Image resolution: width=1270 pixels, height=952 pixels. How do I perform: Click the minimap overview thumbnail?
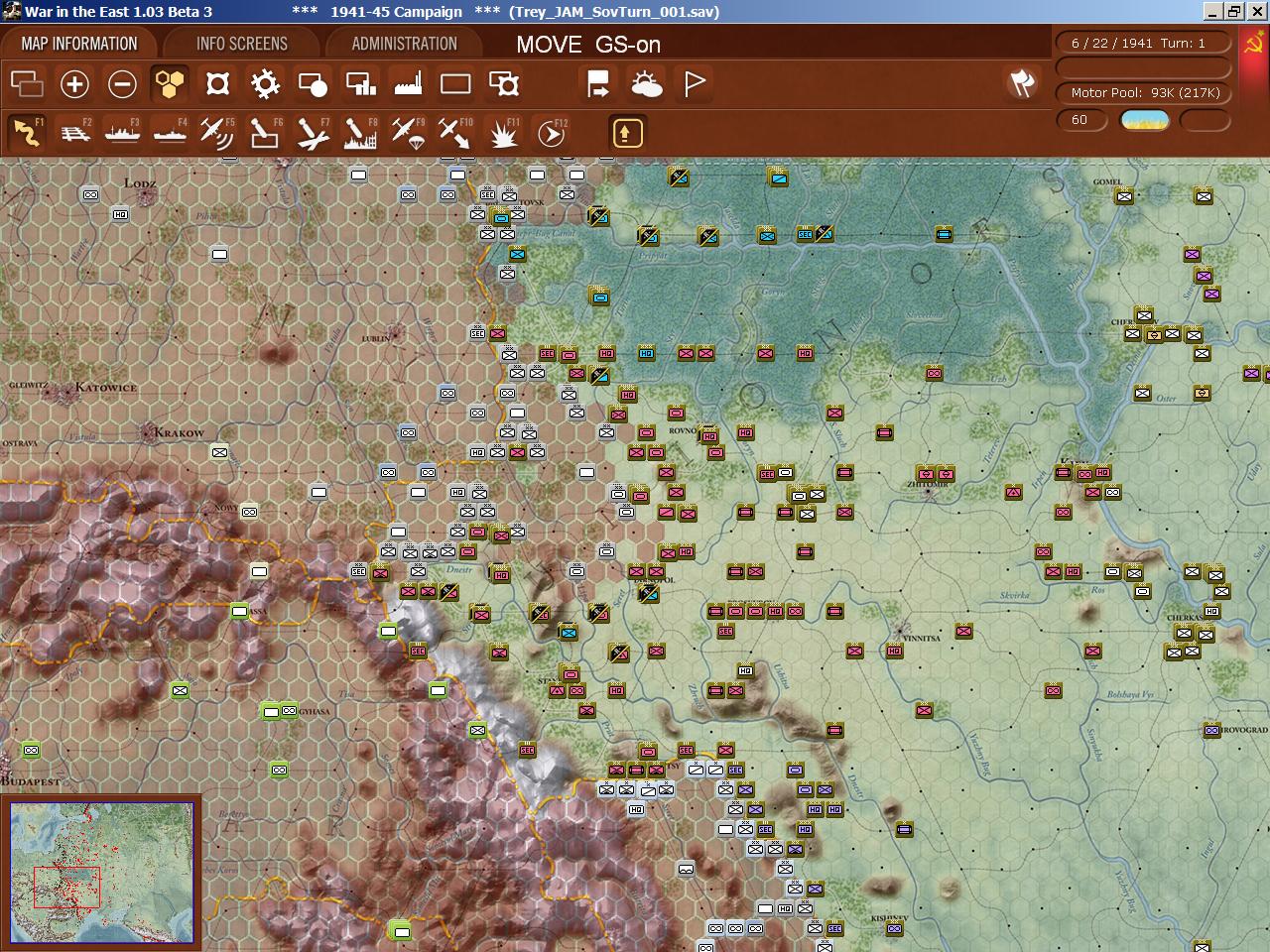pos(102,873)
